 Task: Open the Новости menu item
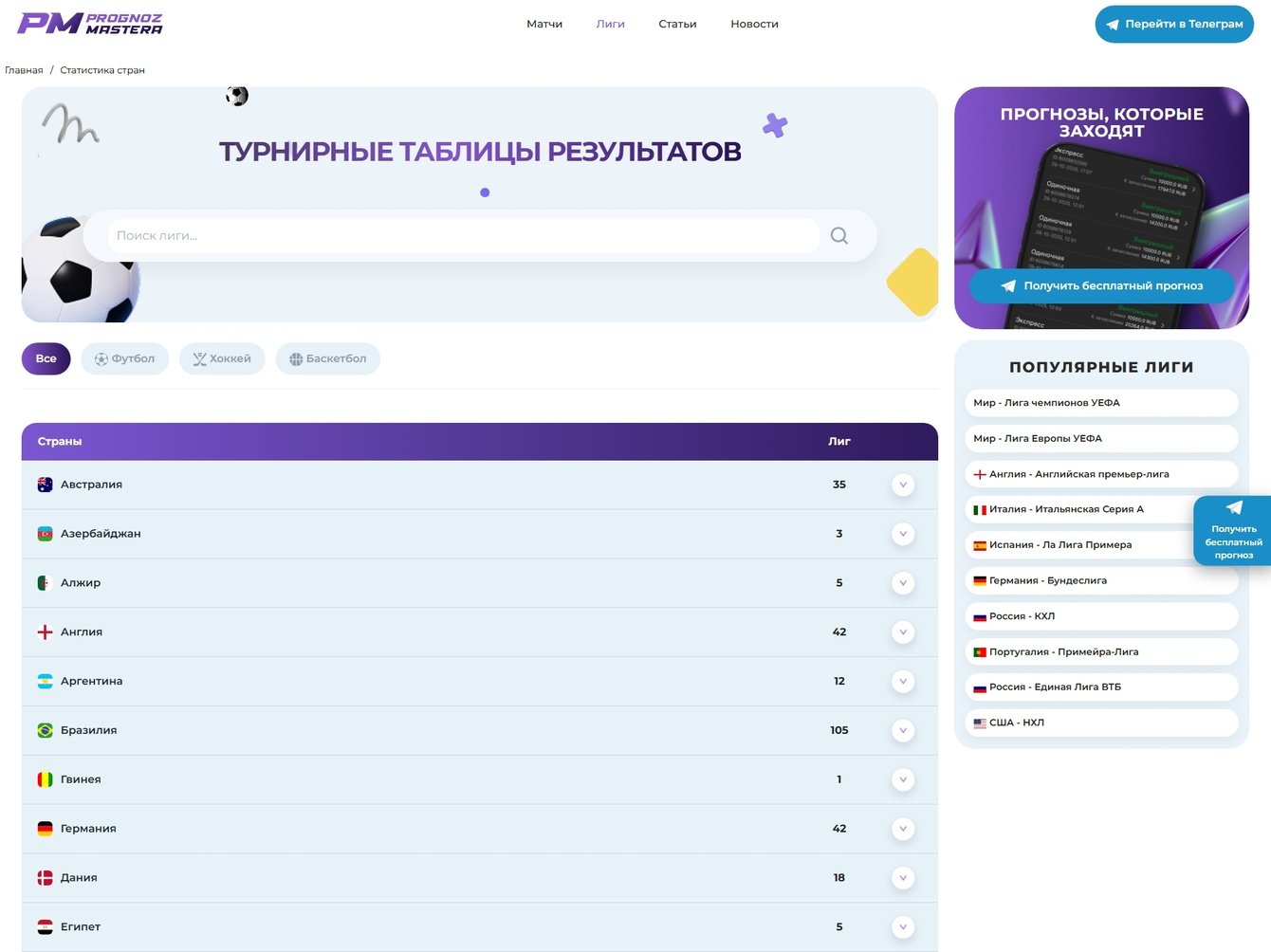click(x=754, y=24)
